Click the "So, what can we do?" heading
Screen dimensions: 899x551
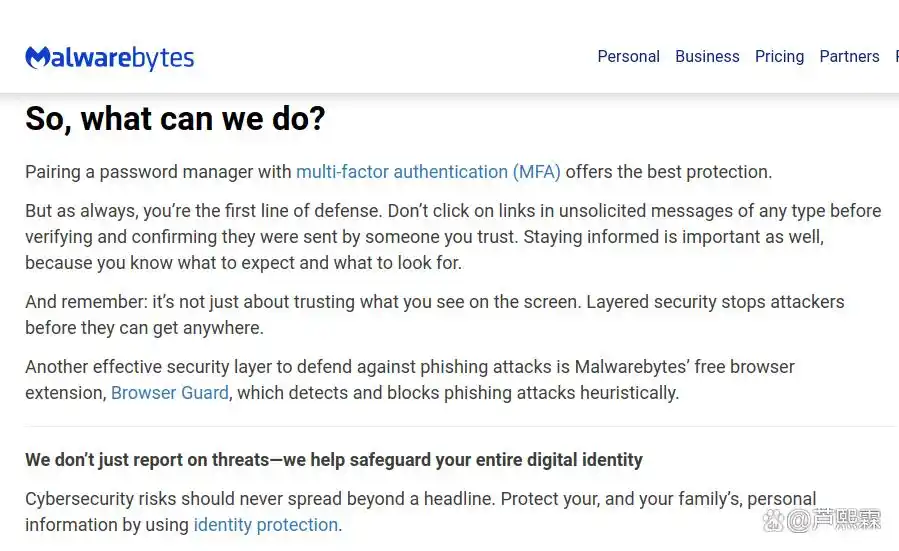175,119
